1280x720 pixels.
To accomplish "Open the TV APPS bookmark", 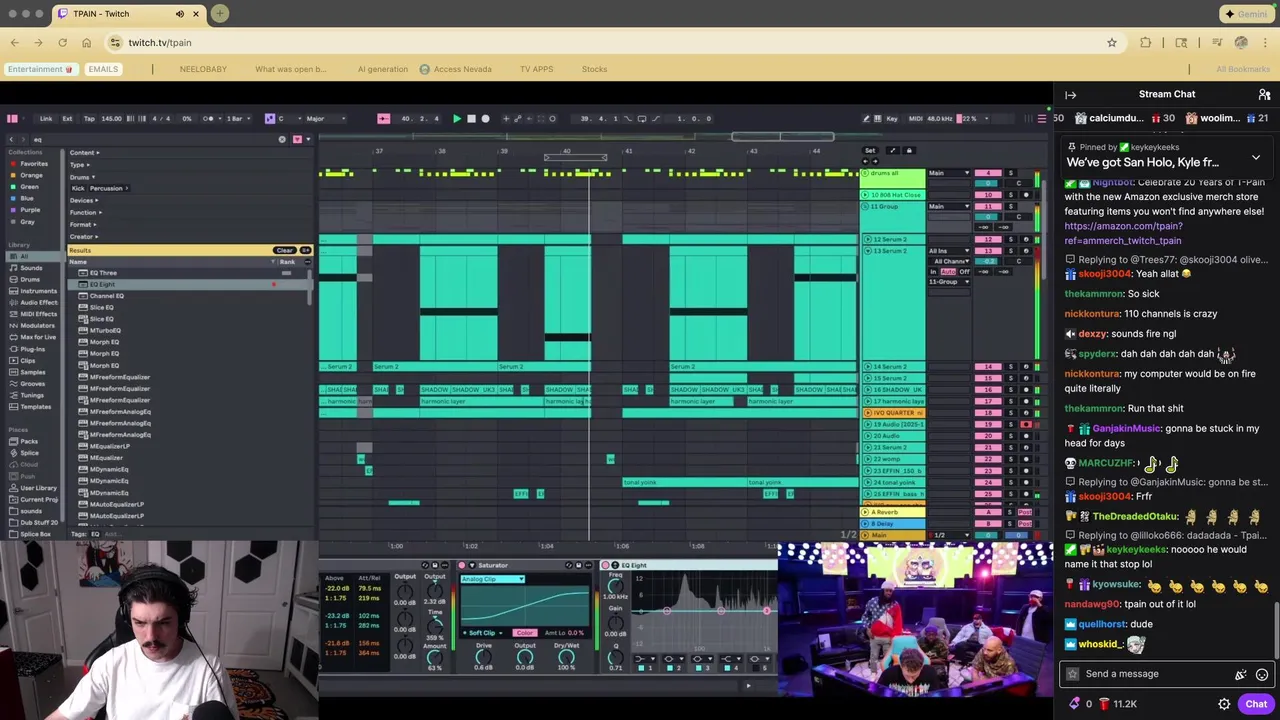I will coord(536,69).
